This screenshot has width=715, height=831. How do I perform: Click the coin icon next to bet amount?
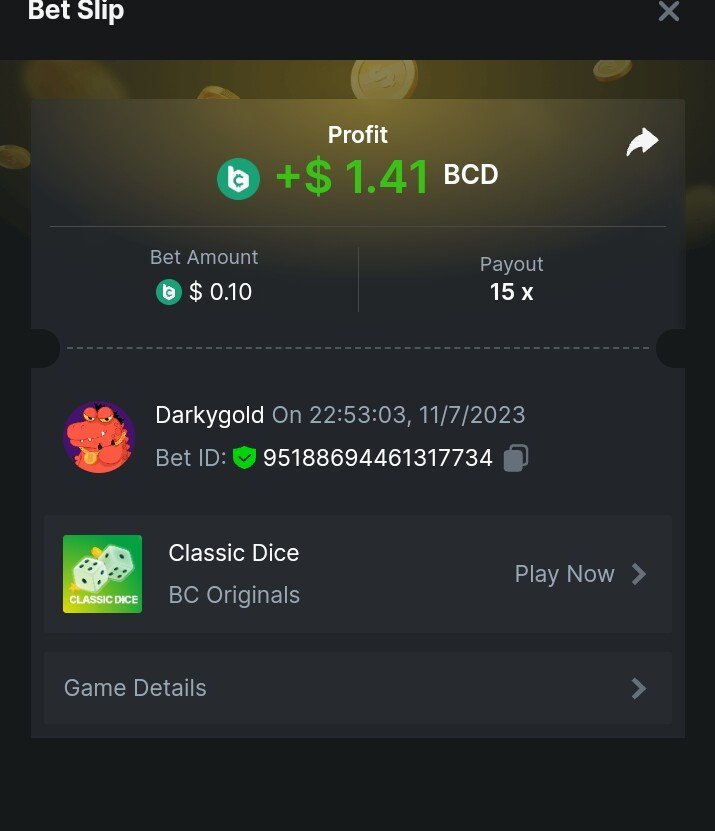169,292
